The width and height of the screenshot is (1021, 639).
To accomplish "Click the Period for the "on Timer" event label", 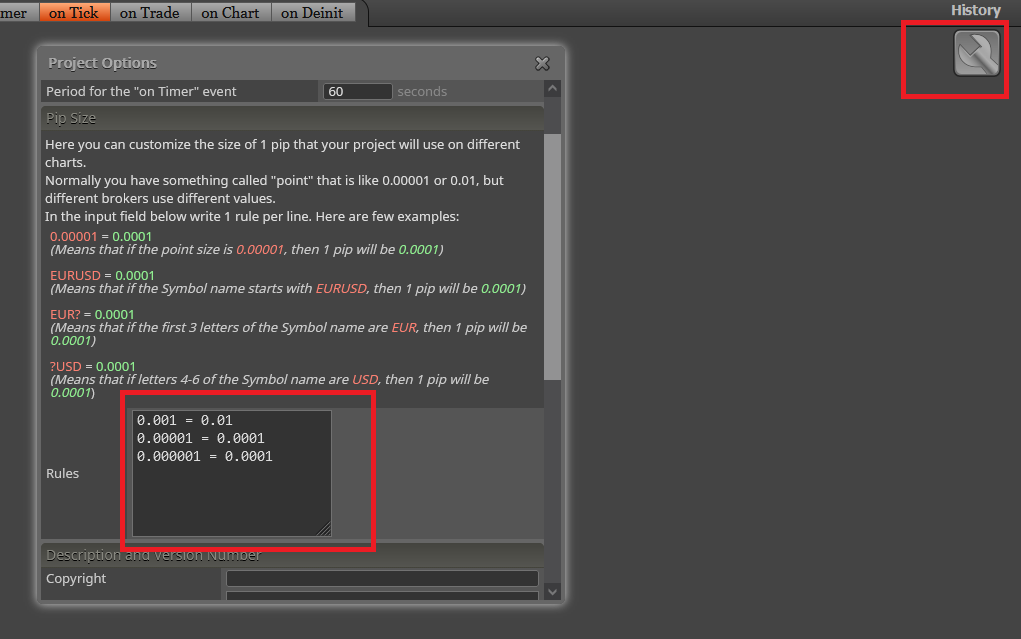I will pos(141,91).
